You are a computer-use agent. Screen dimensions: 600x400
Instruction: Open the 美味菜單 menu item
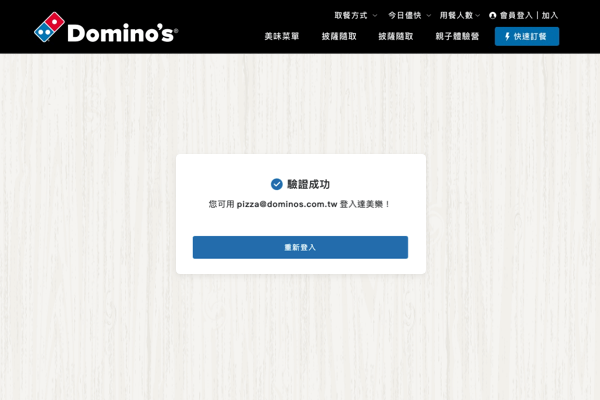pos(282,36)
